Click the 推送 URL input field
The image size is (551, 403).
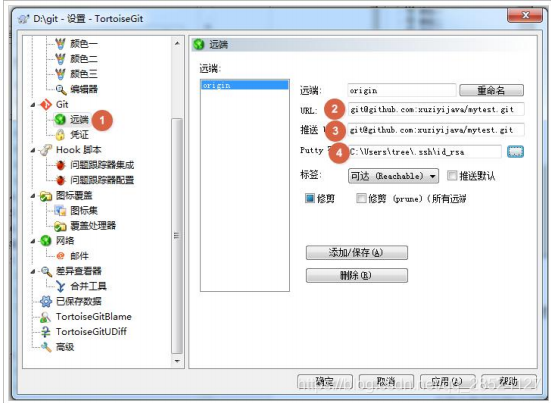pyautogui.click(x=436, y=130)
